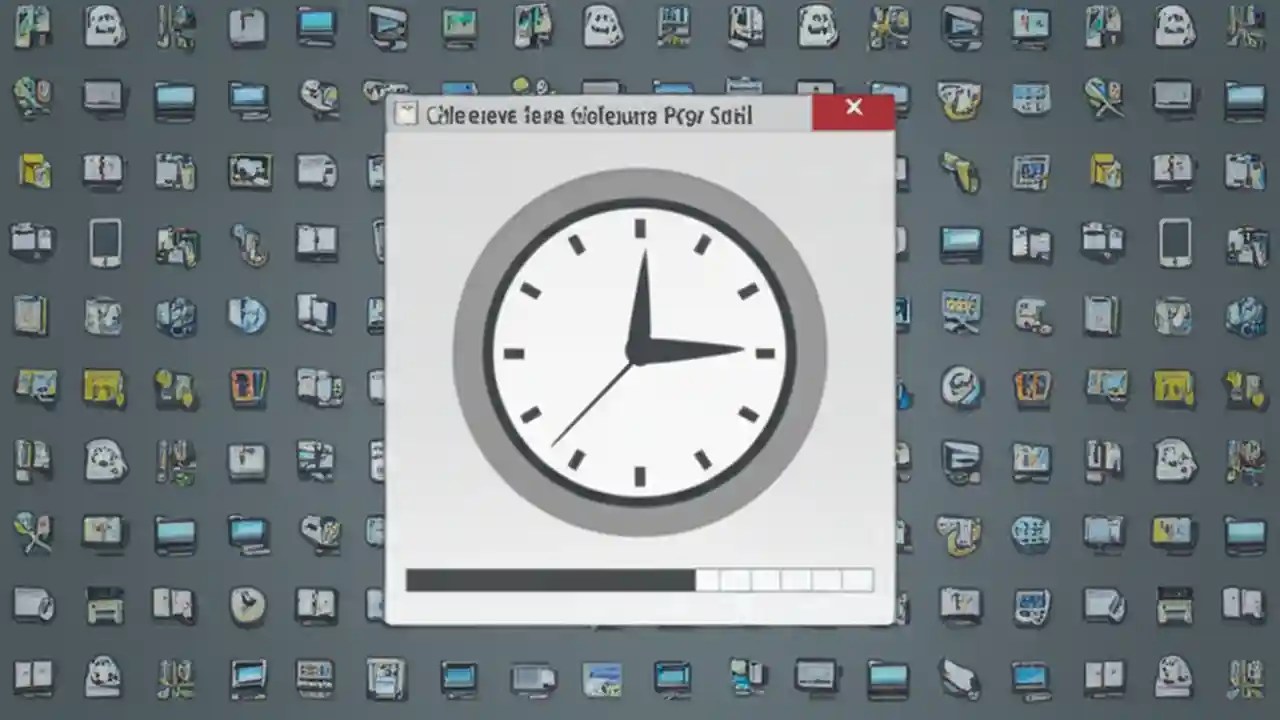Open the yellow folder icon on the left side
Screen dimensions: 1280x720
[33, 172]
